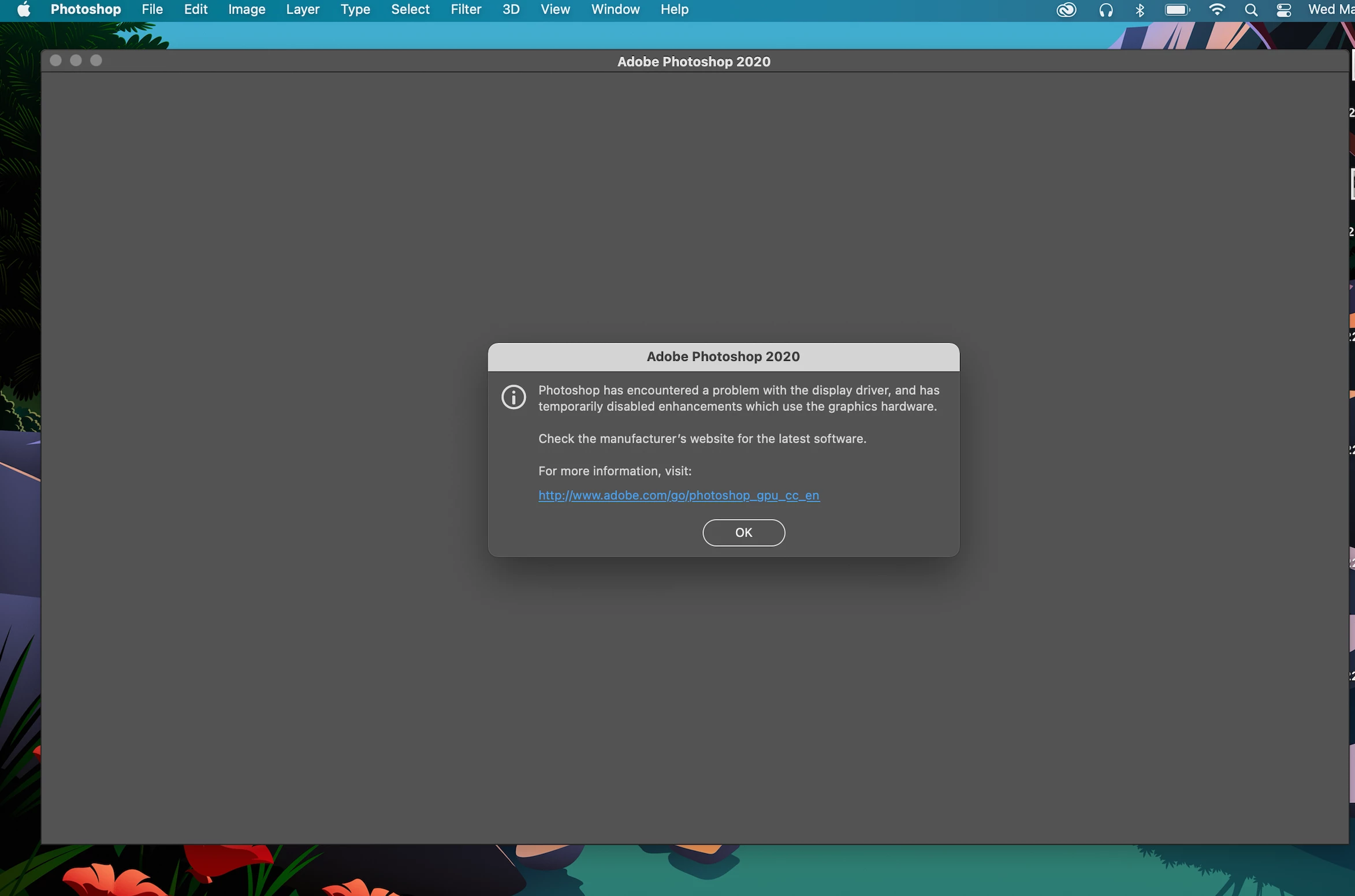Click the OK button in dialog
1355x896 pixels.
click(x=743, y=532)
